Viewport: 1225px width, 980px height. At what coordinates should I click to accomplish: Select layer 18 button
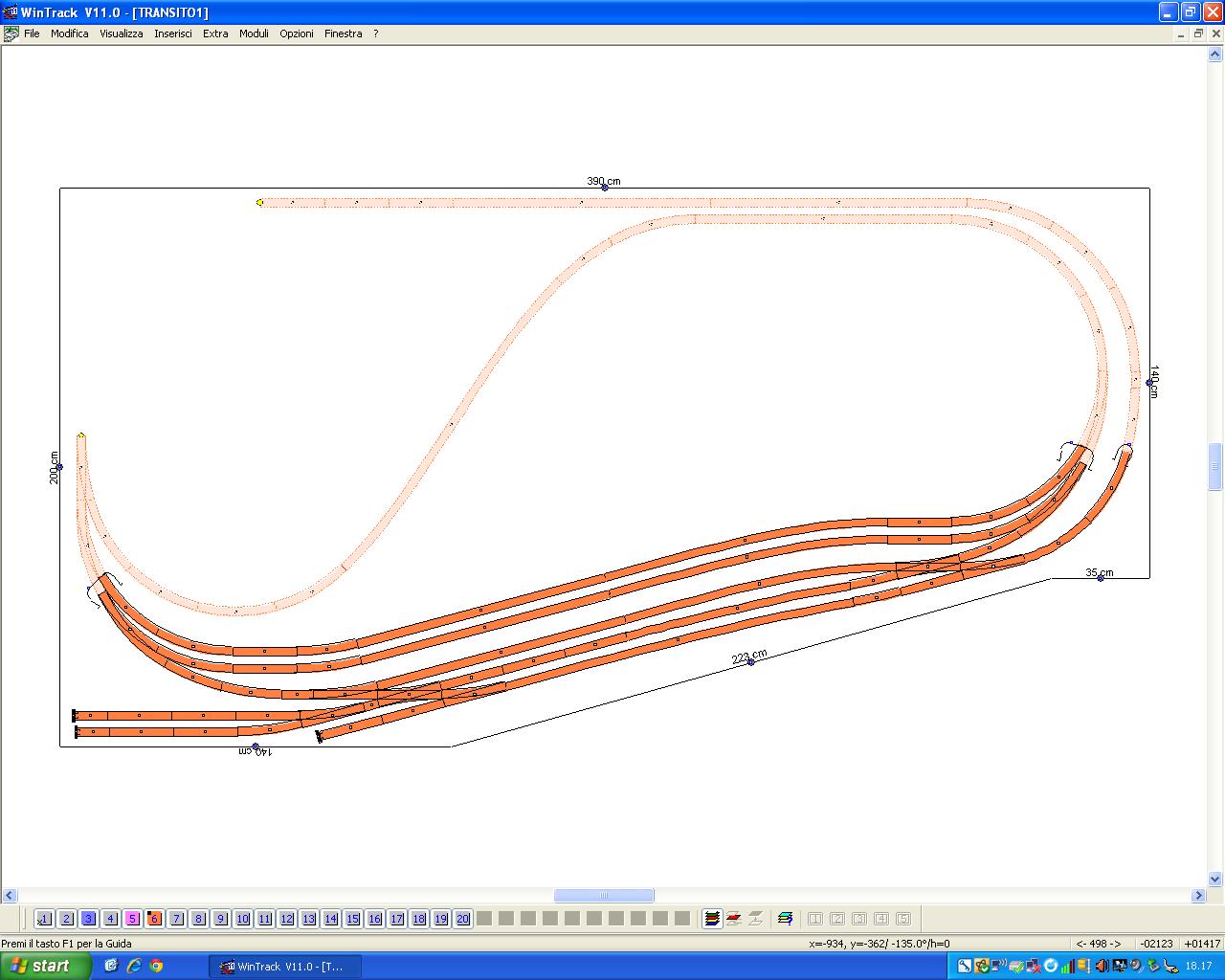418,919
